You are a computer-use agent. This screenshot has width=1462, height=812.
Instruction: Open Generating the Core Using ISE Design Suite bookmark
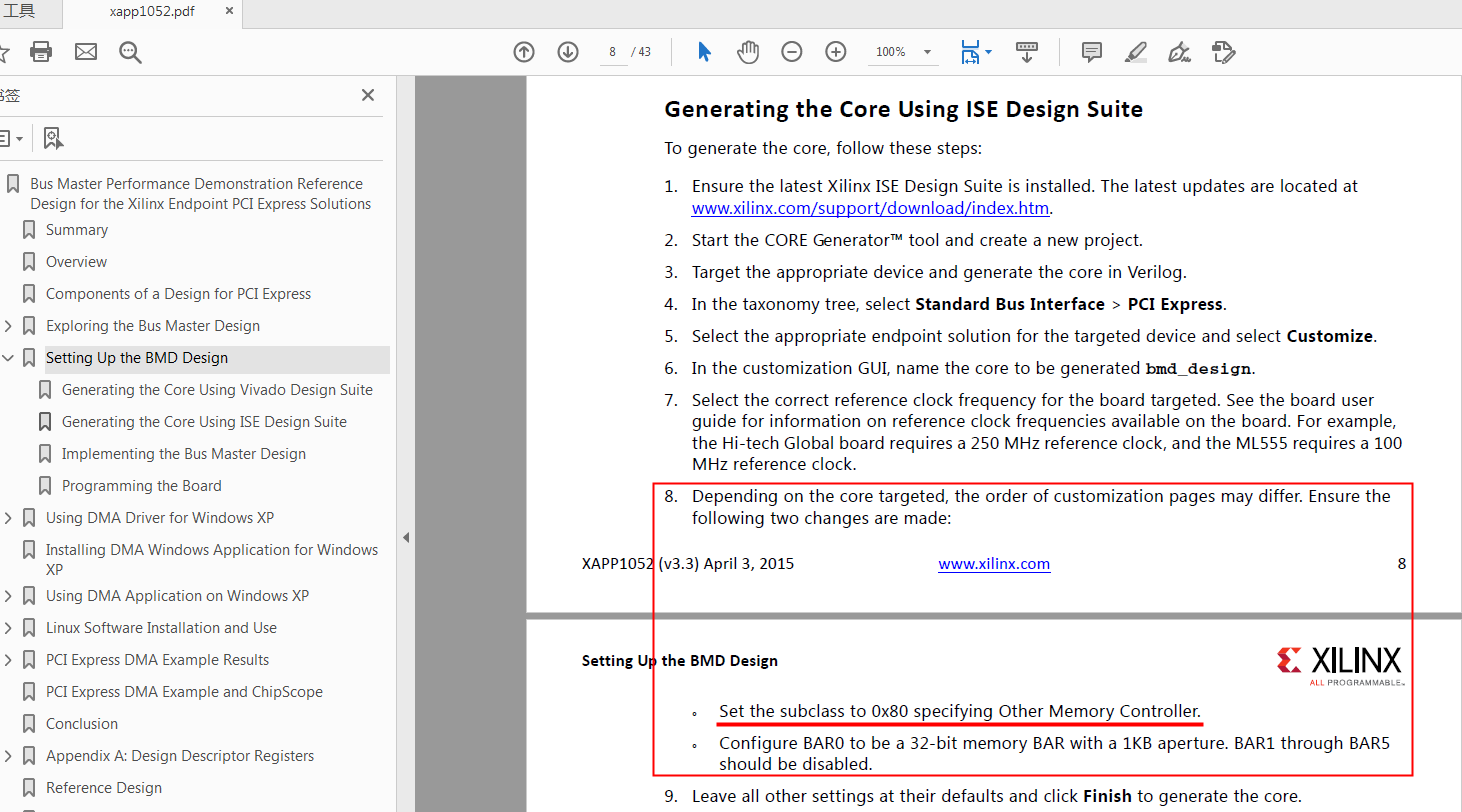(204, 422)
